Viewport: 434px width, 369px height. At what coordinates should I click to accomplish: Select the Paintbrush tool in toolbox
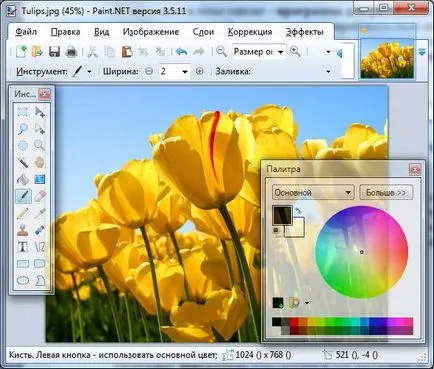23,196
